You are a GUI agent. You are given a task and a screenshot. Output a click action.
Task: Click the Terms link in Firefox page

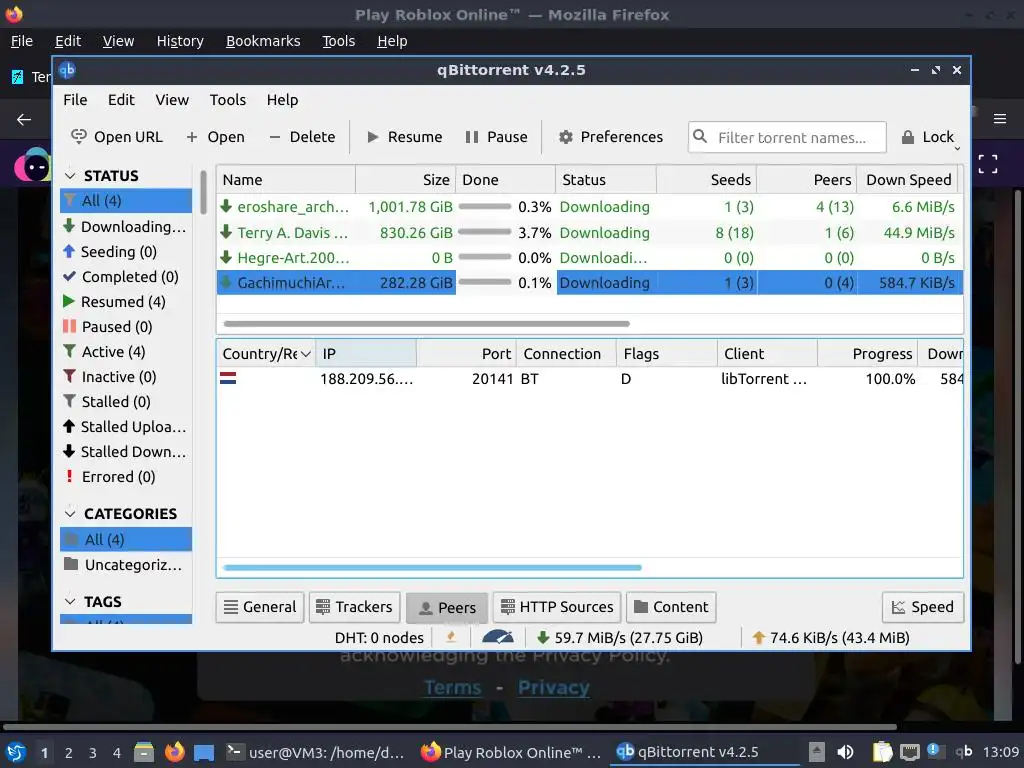453,688
